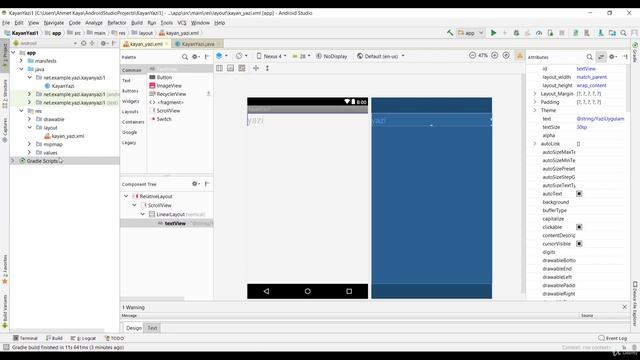Click zoom to fit screen icon
The image size is (640, 360).
[506, 55]
